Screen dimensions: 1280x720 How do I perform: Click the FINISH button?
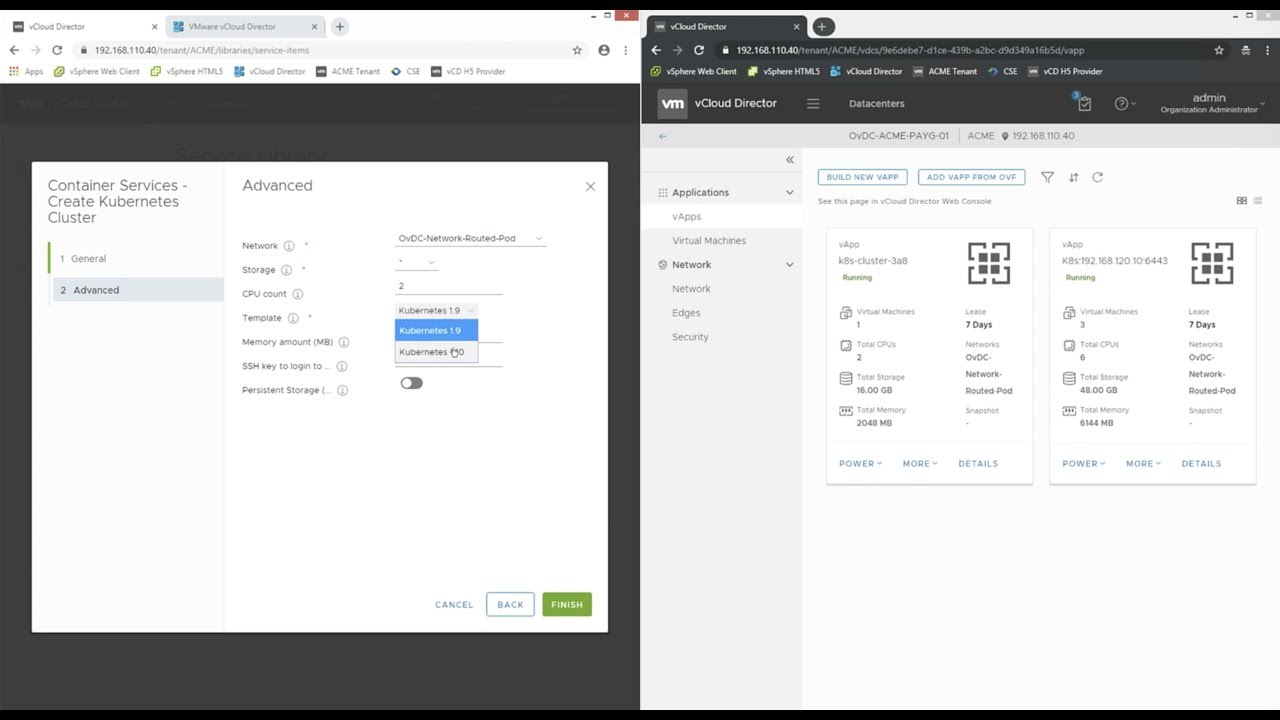click(566, 604)
